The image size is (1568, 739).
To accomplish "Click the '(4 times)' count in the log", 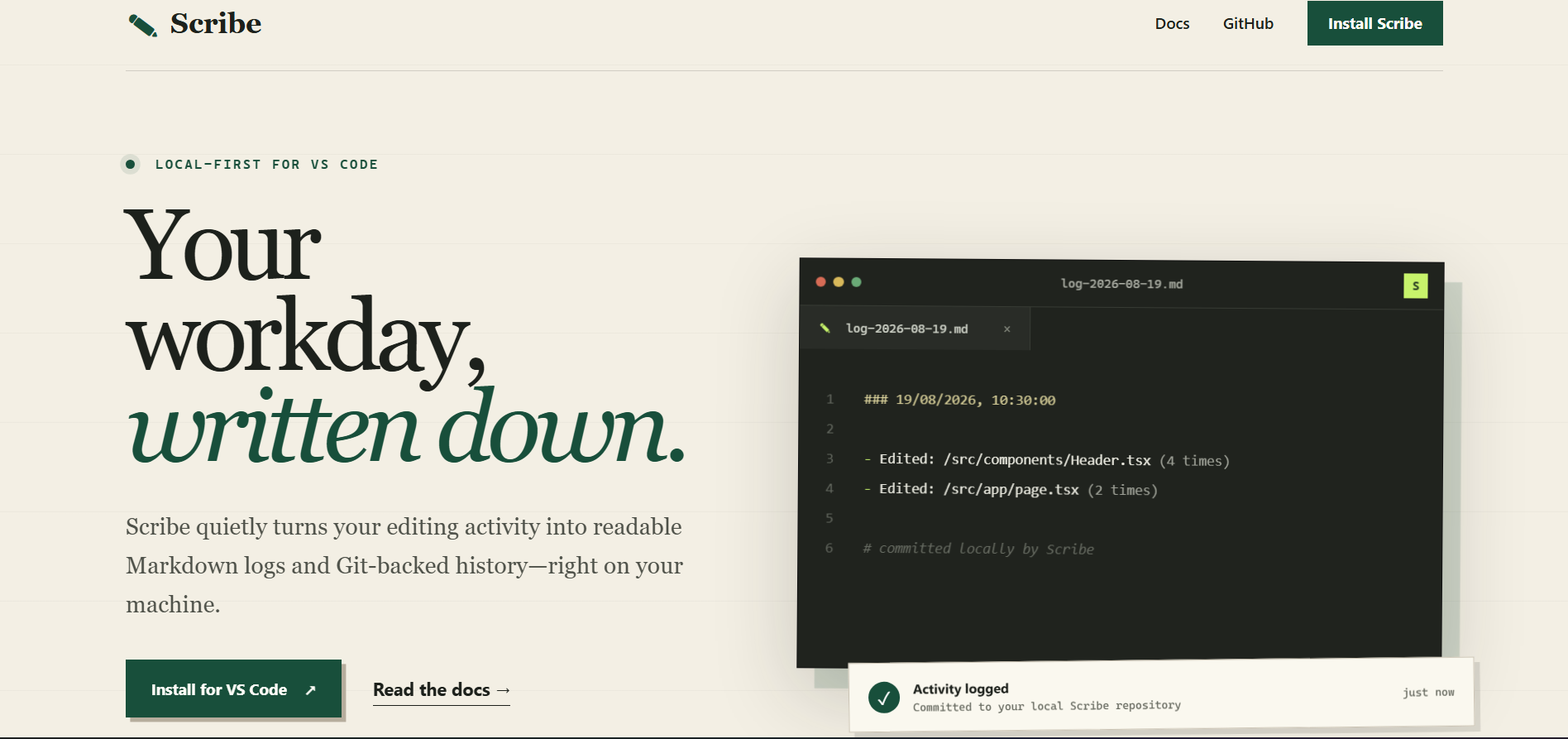I will (1194, 461).
